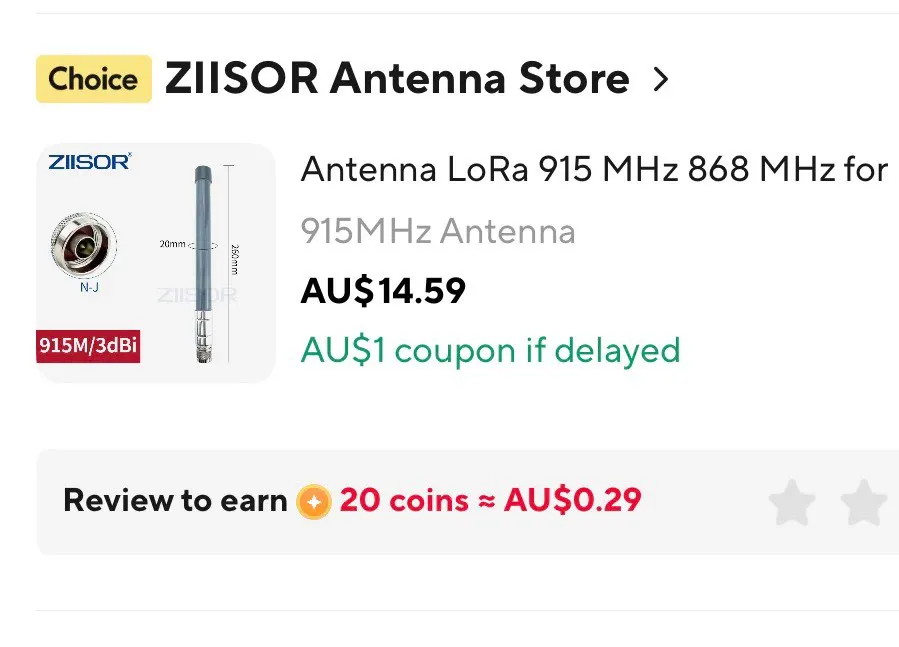Screen dimensions: 899x647
Task: Open Antenna LoRa 915 MHz product title
Action: point(595,169)
